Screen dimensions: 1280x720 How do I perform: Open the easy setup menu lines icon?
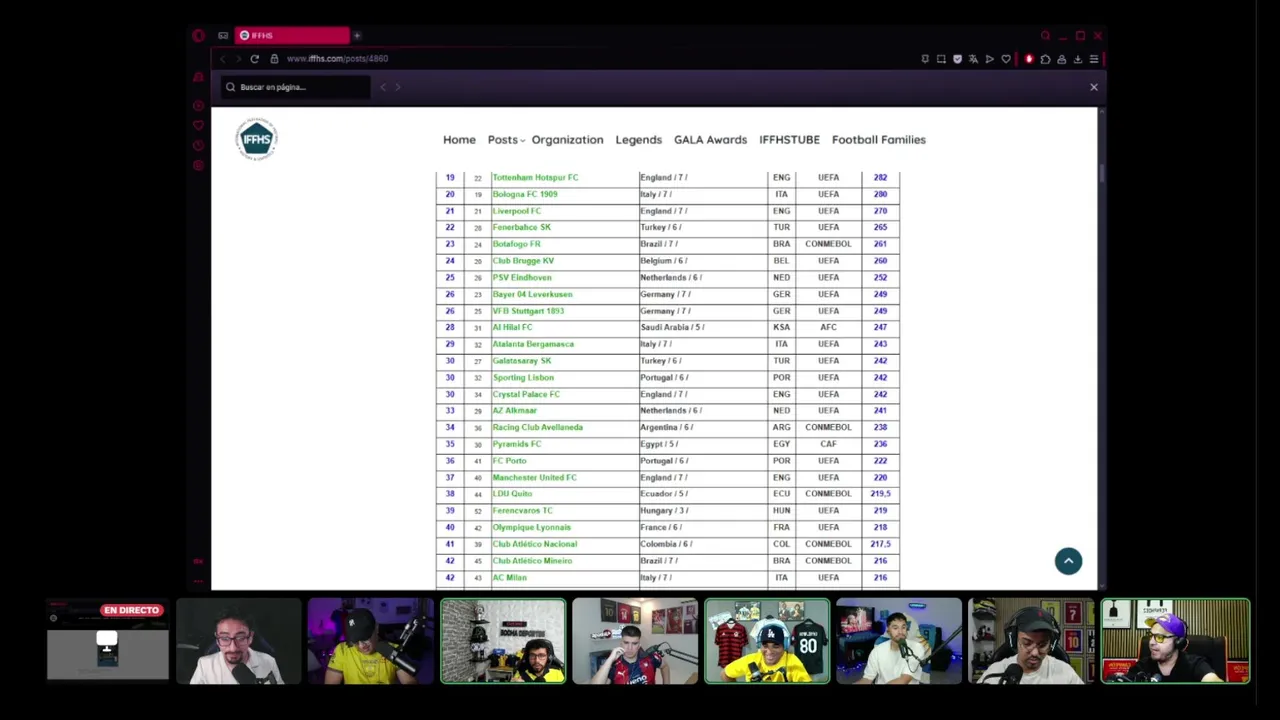pyautogui.click(x=1094, y=59)
